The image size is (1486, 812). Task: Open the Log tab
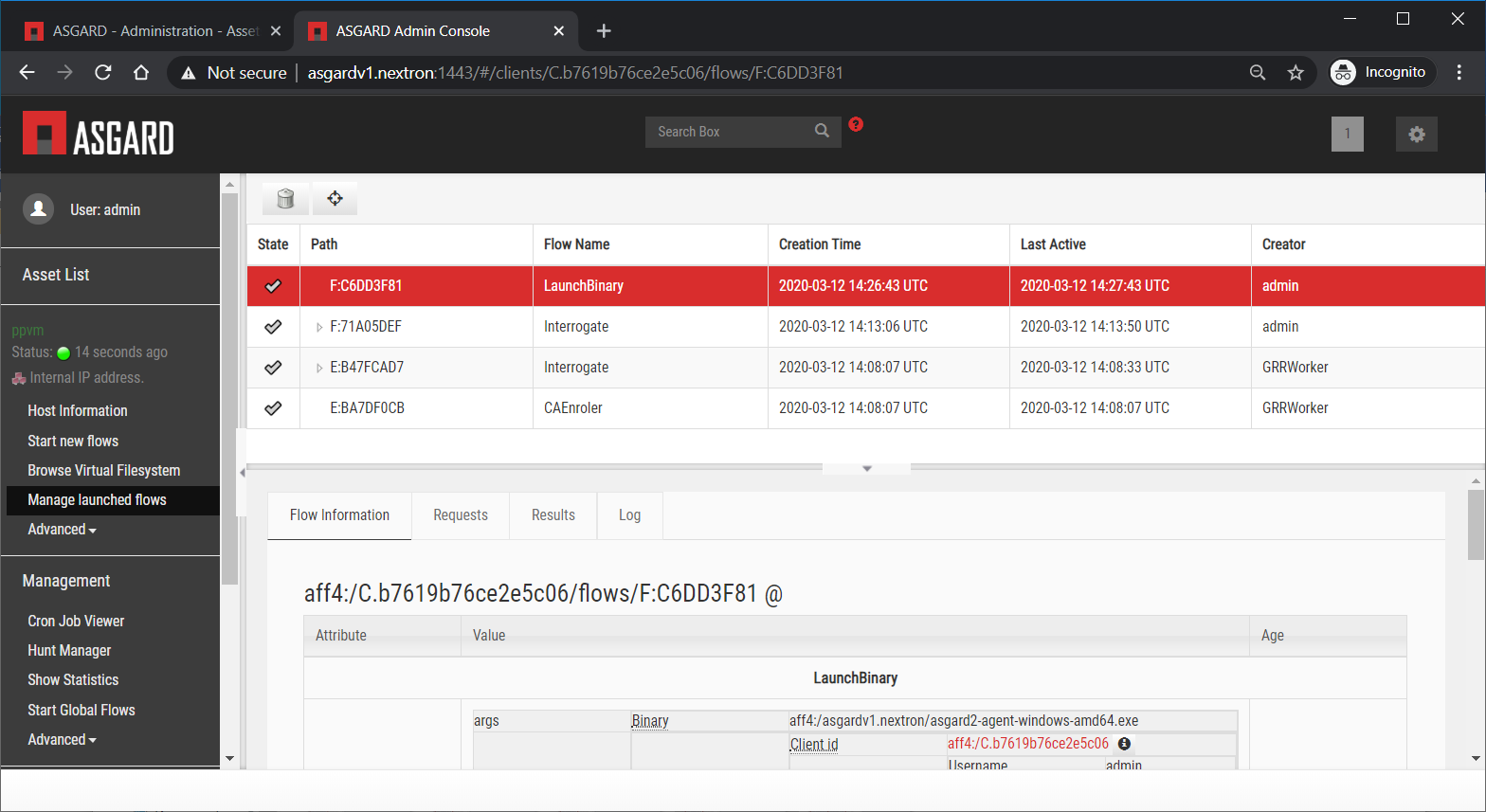pos(630,515)
